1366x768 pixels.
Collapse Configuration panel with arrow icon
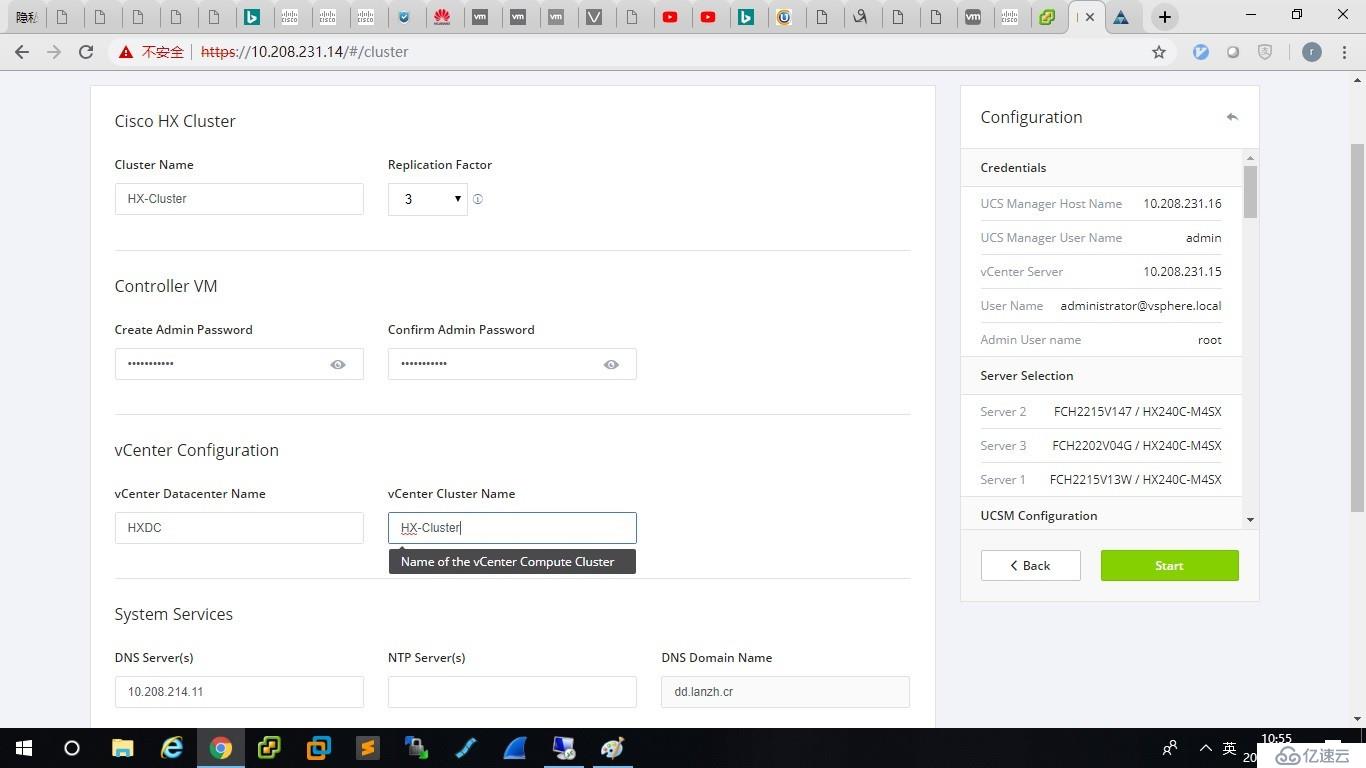pyautogui.click(x=1232, y=117)
